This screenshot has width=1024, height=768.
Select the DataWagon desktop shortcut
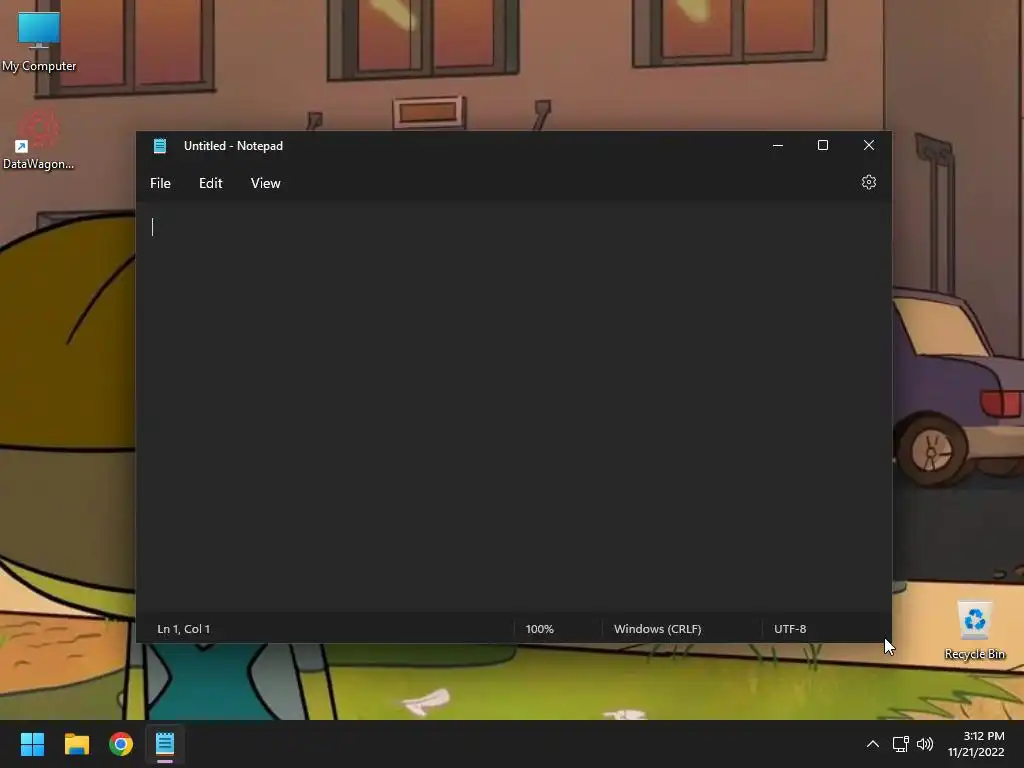[39, 140]
